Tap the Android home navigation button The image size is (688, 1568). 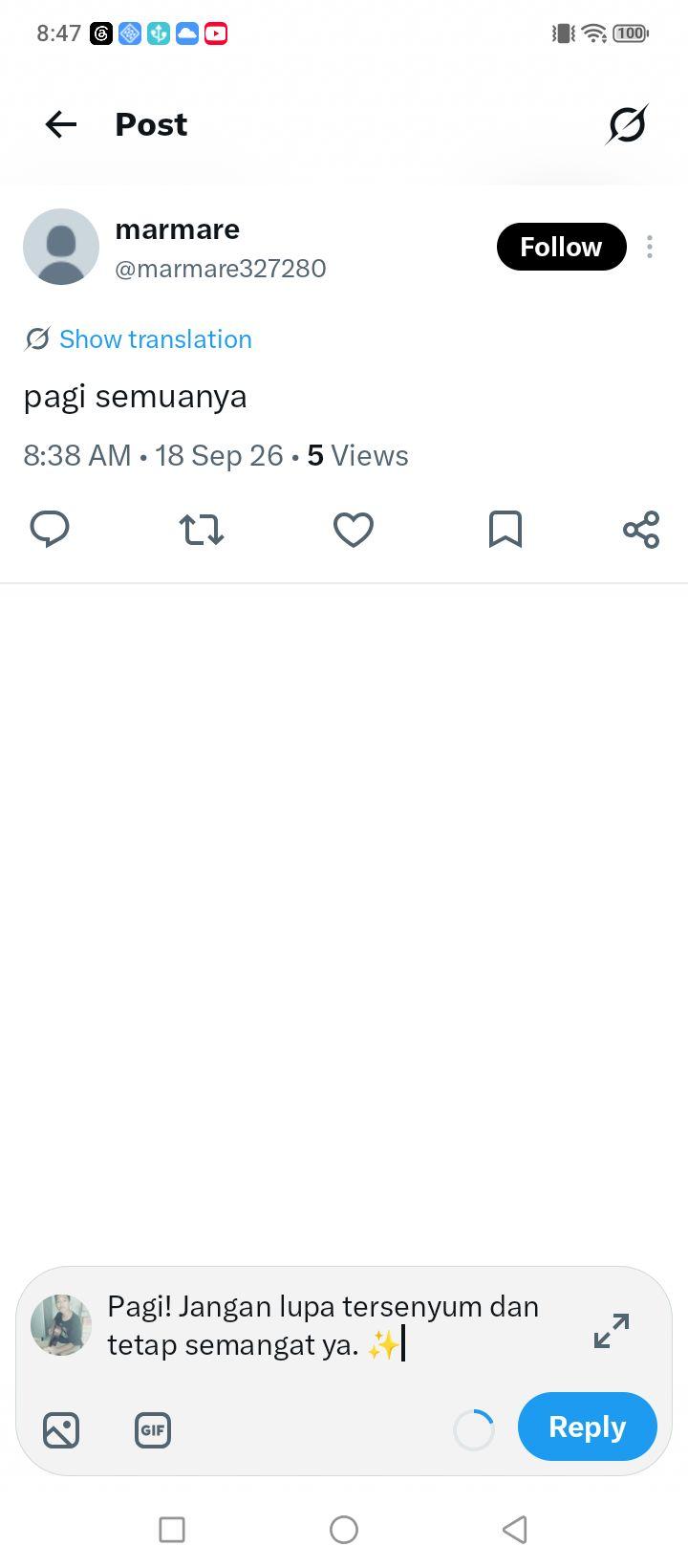coord(344,1530)
